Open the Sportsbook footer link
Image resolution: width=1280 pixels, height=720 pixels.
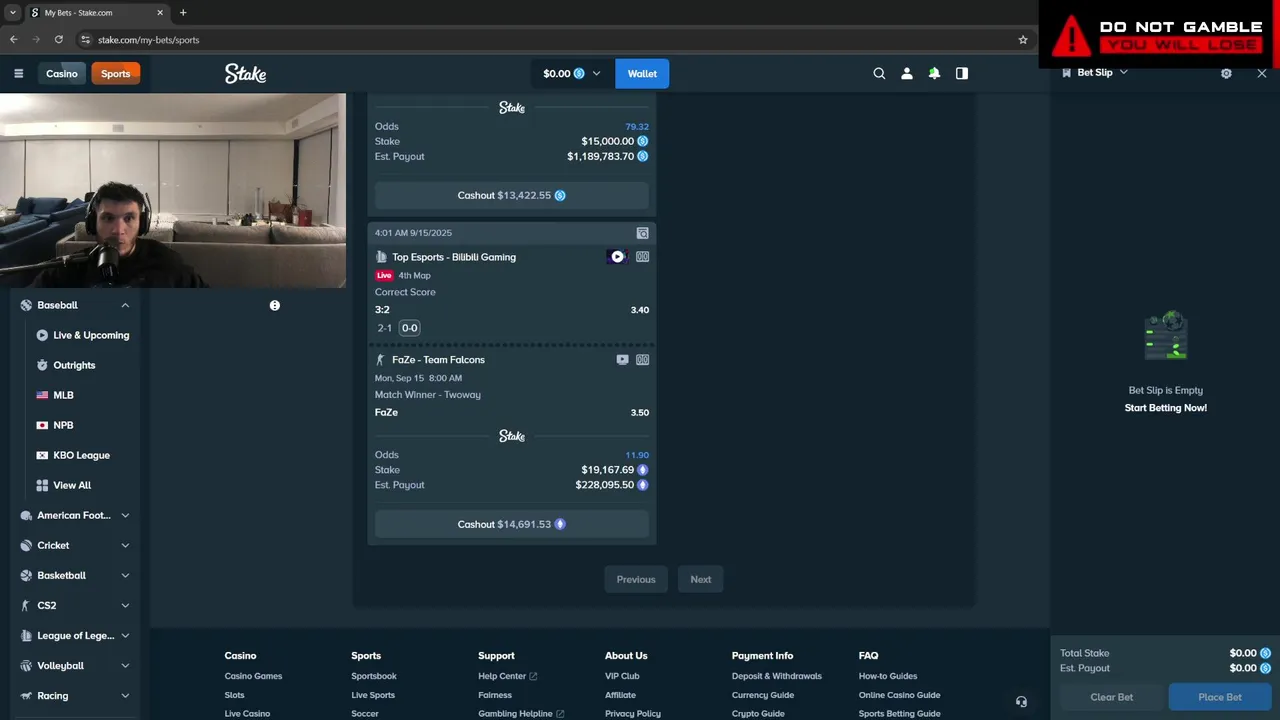coord(374,676)
